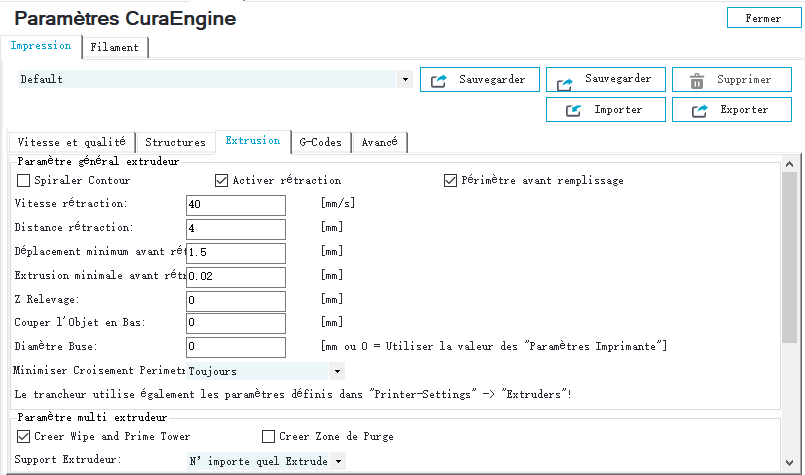The height and width of the screenshot is (475, 805).
Task: Select the Extrusion tab
Action: click(x=253, y=141)
